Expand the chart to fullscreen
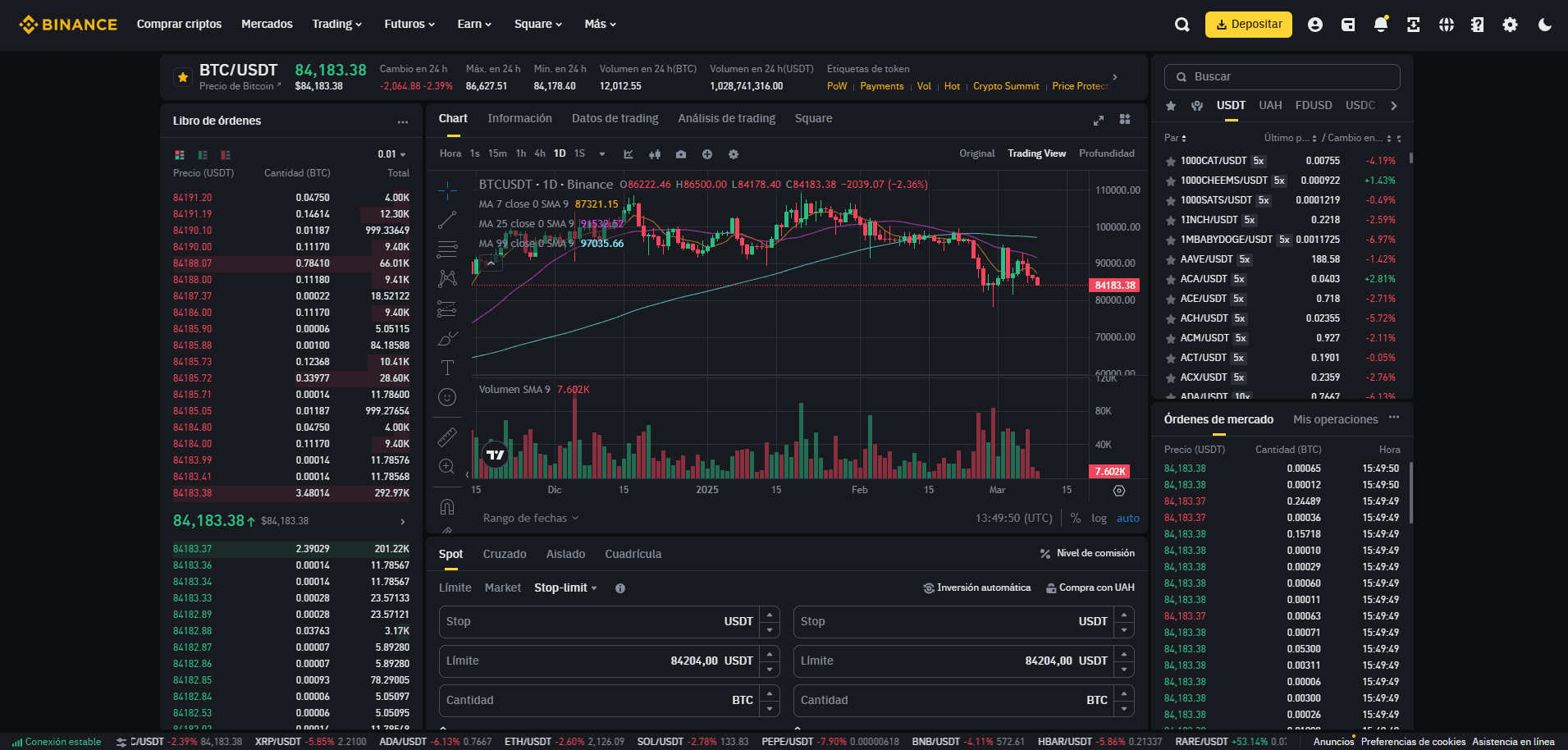Screen dimensions: 1568x750 click(1099, 120)
